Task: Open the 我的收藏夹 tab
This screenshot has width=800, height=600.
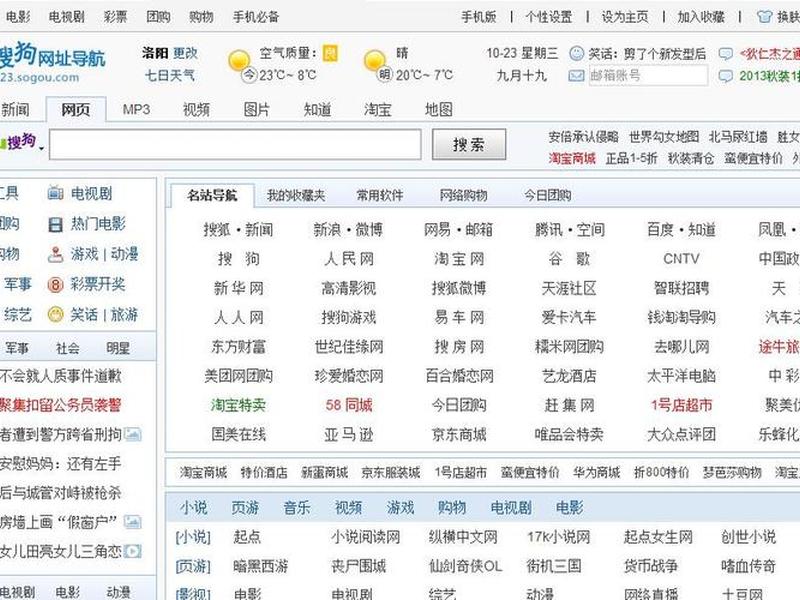Action: (296, 195)
